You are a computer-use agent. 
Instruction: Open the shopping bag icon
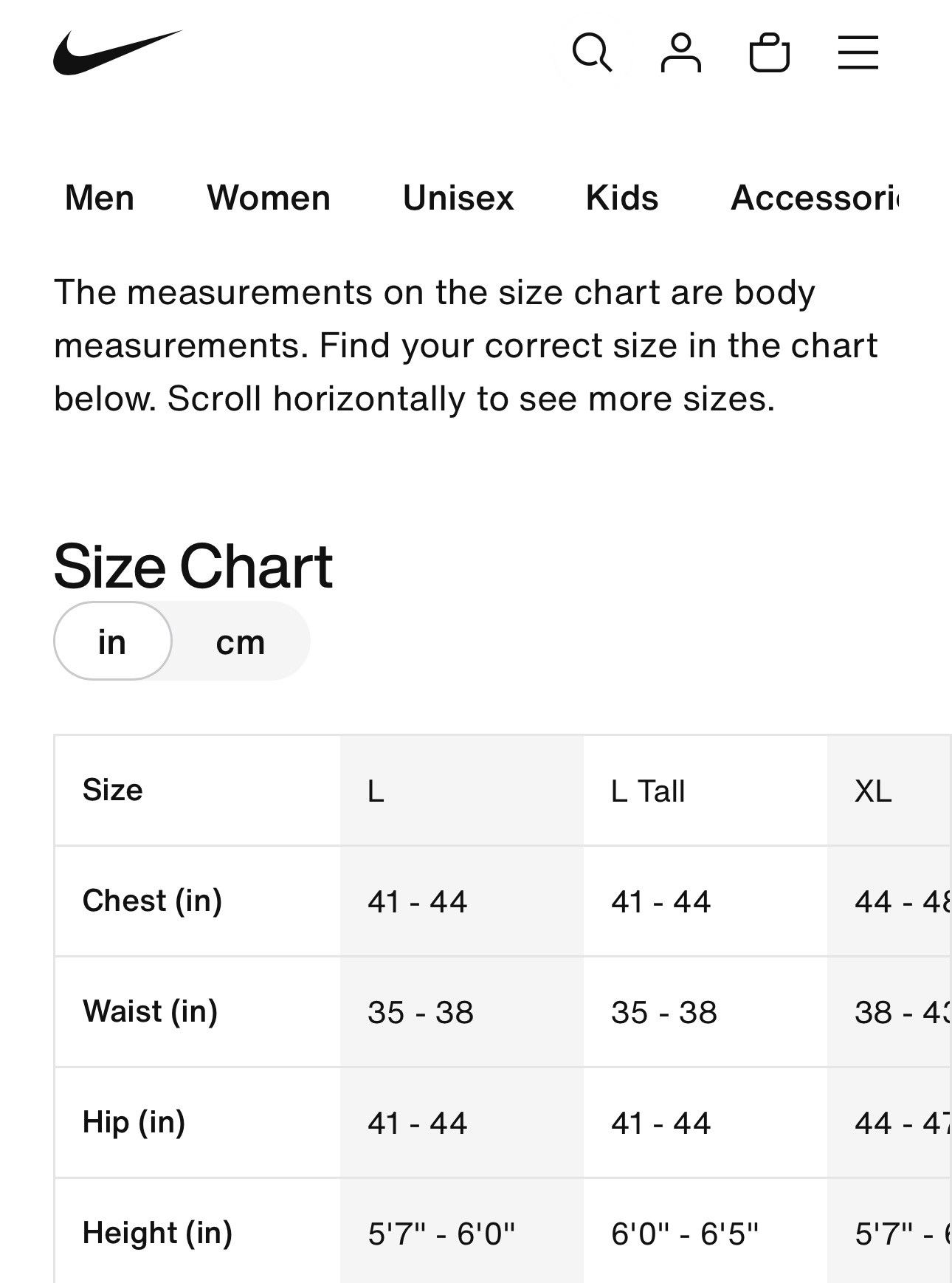click(x=769, y=52)
